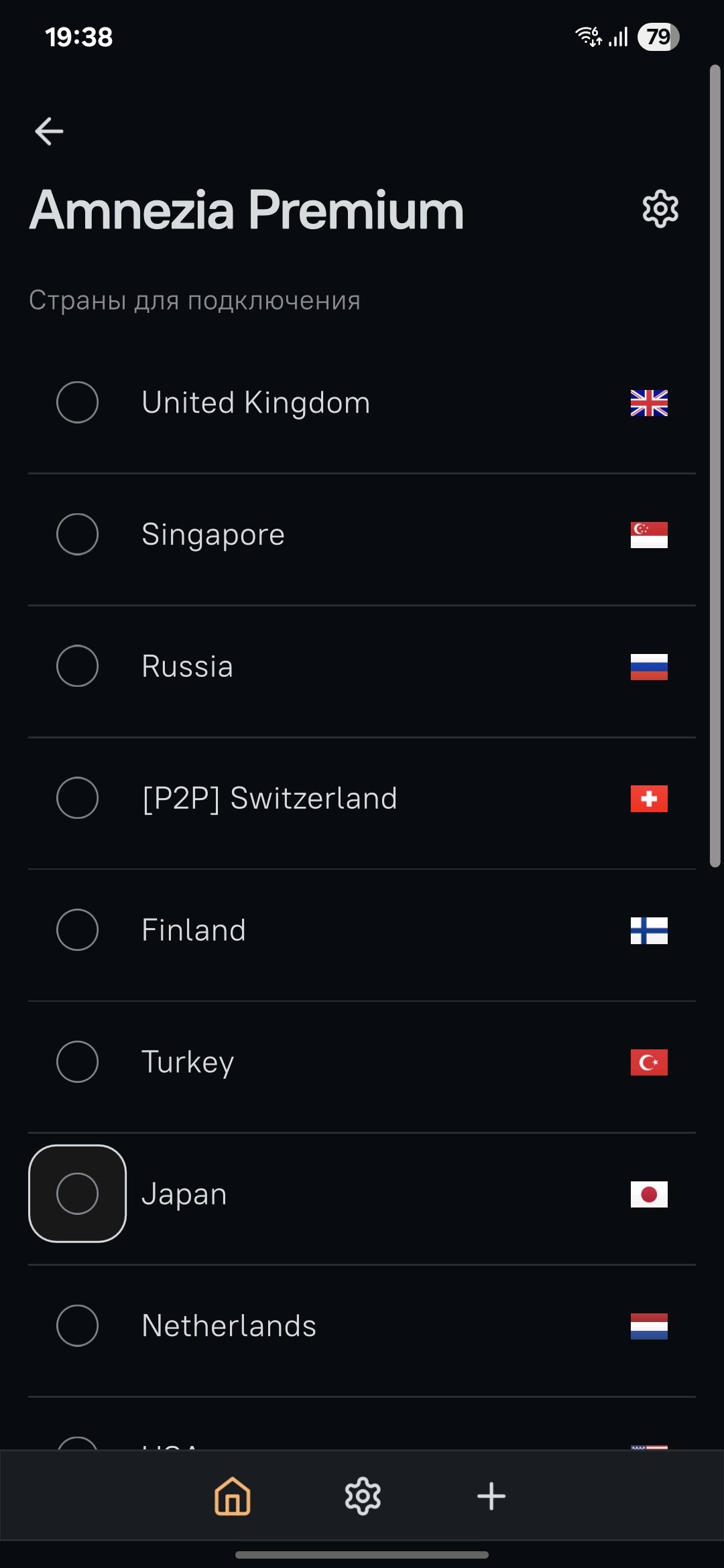Go to the Home tab
This screenshot has width=724, height=1568.
pos(232,1496)
